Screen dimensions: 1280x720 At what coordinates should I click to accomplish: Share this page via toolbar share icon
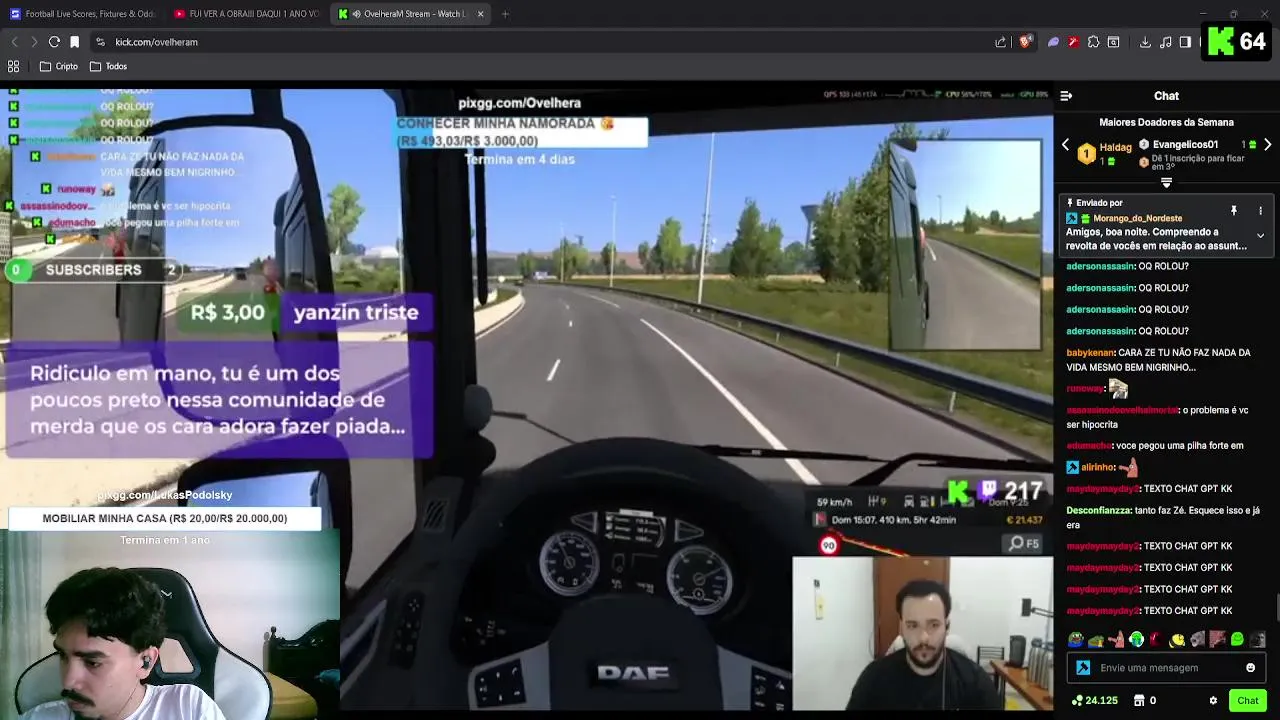[x=1001, y=42]
